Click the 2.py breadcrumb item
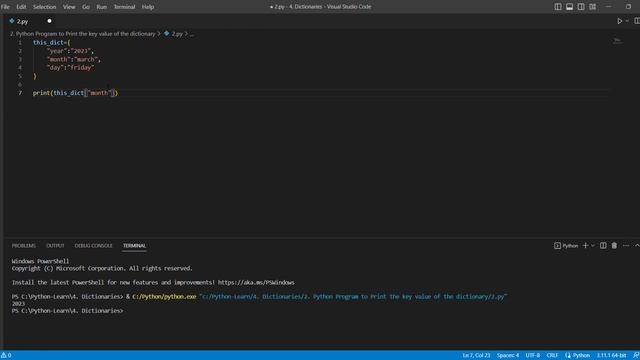 tap(174, 34)
